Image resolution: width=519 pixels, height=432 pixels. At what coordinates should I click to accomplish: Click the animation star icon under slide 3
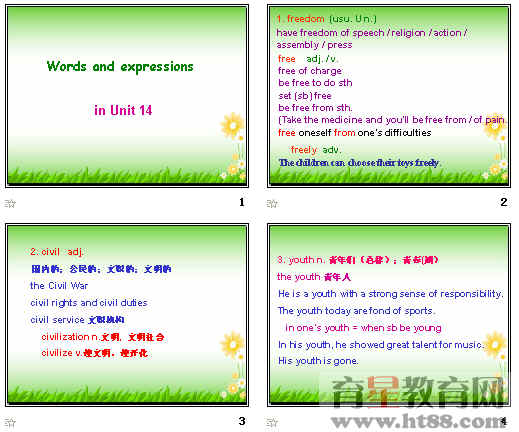tap(10, 423)
